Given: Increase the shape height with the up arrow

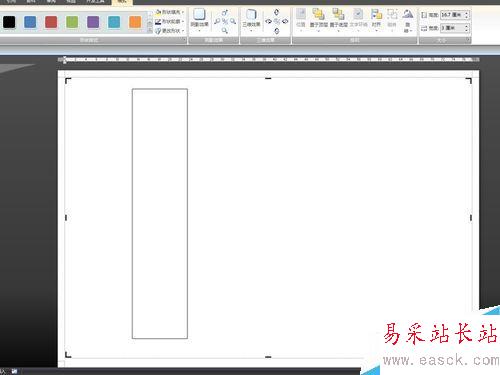Looking at the screenshot, I should pyautogui.click(x=467, y=13).
